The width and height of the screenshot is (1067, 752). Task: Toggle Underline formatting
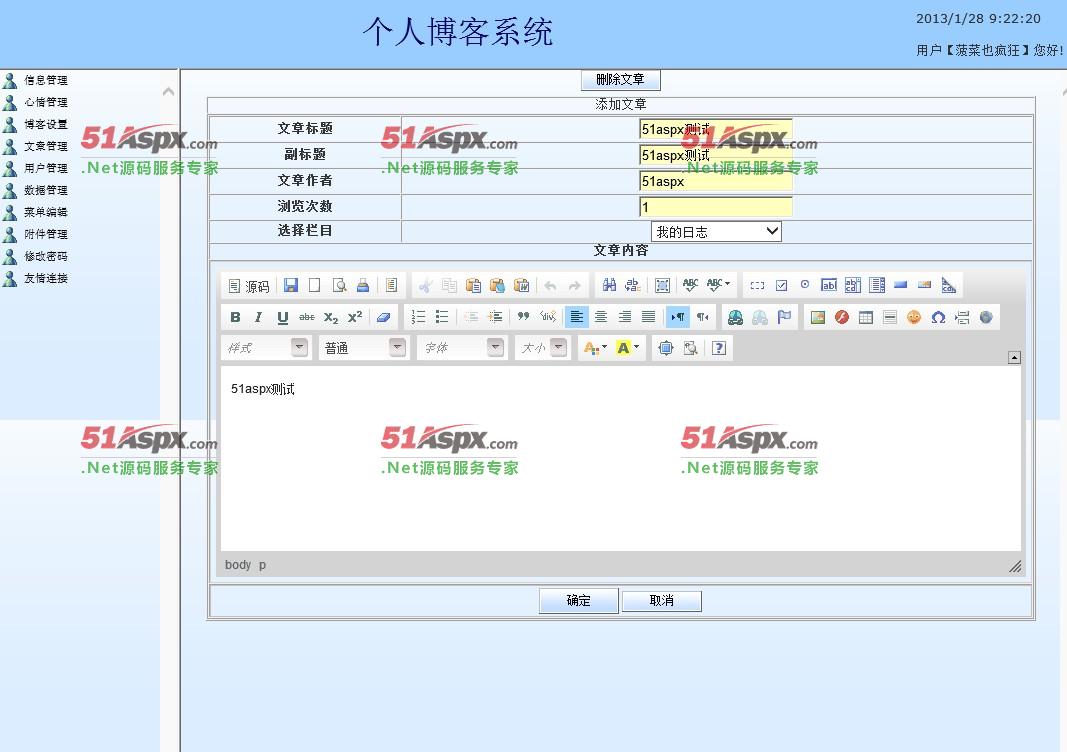pos(283,317)
